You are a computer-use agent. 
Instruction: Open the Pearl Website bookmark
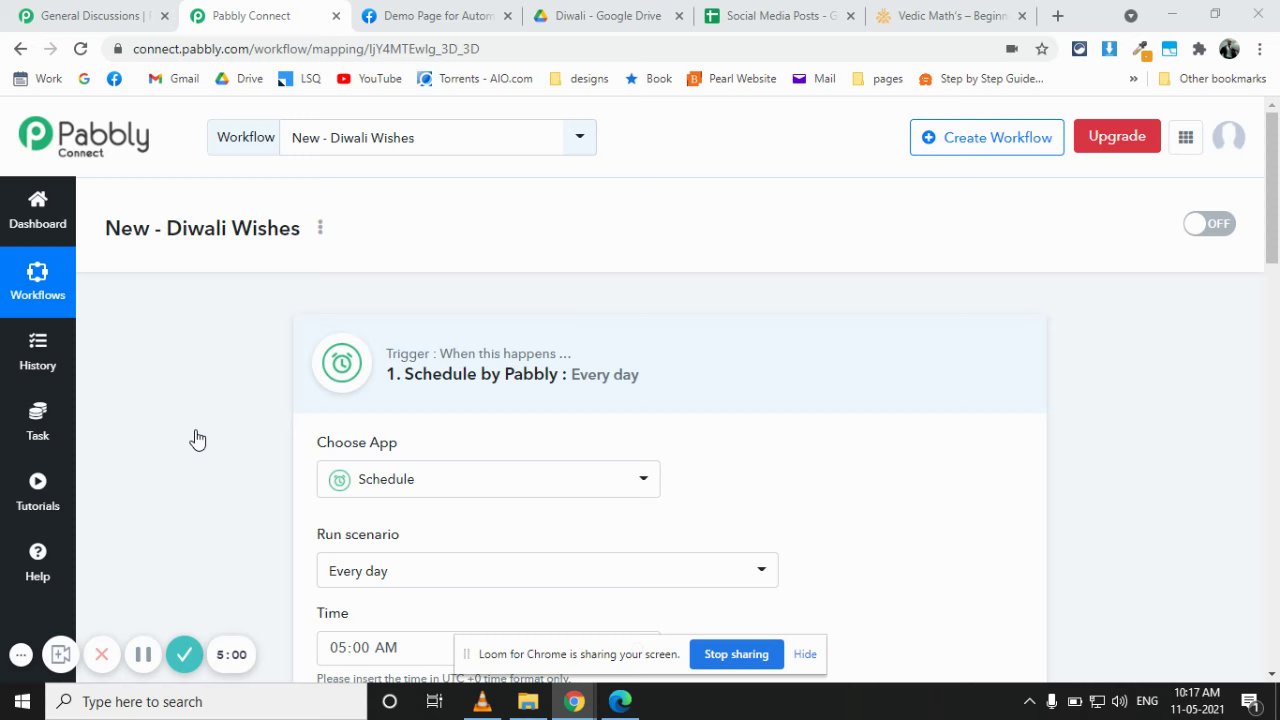click(732, 78)
